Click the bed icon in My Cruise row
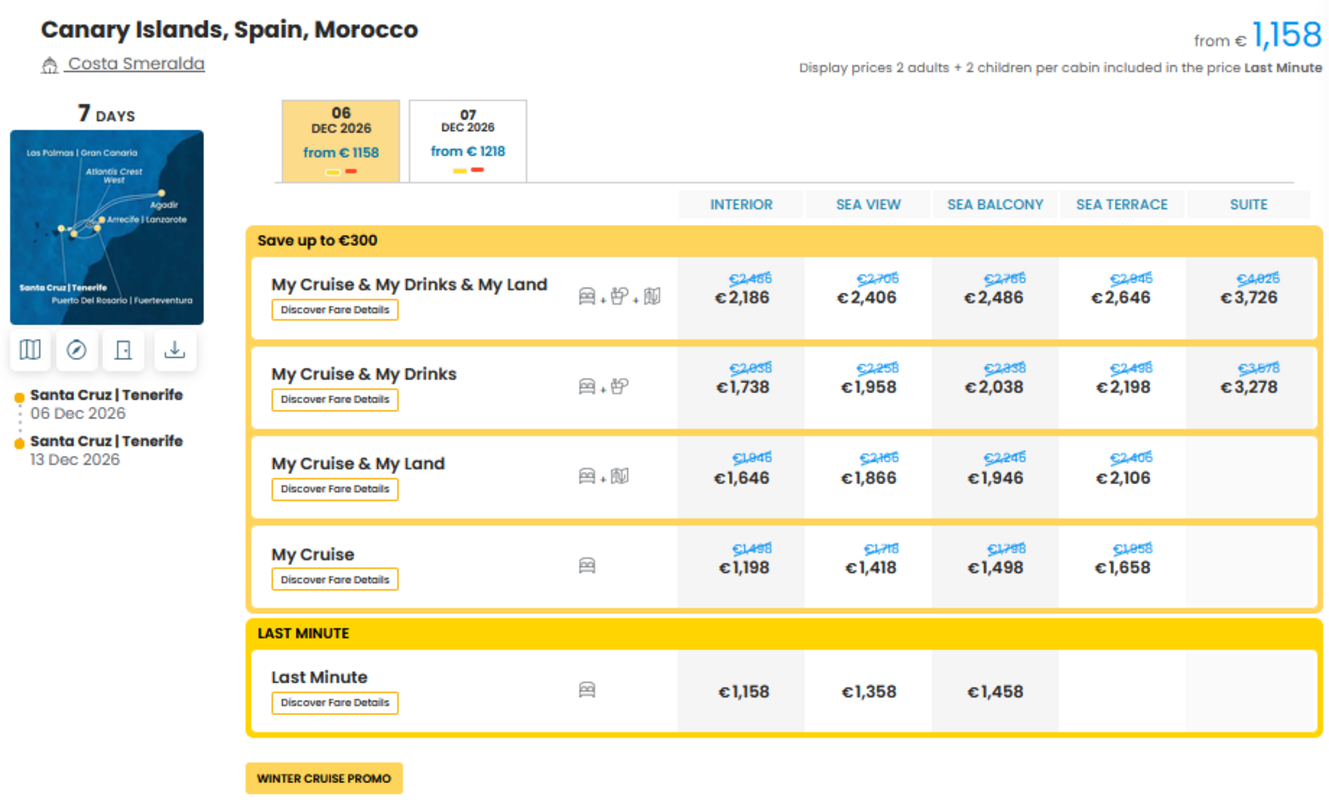 coord(587,566)
